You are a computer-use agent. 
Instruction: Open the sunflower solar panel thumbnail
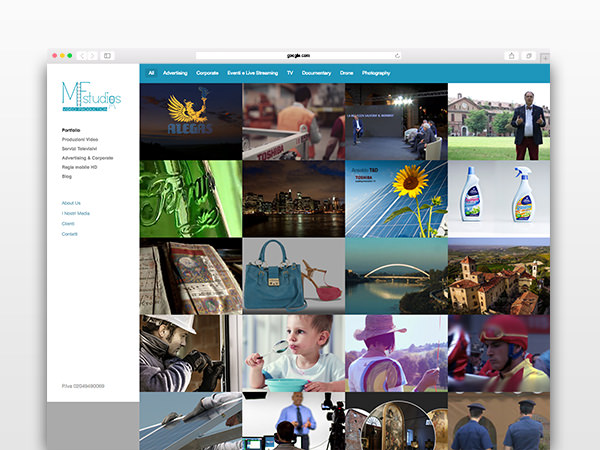pyautogui.click(x=396, y=199)
